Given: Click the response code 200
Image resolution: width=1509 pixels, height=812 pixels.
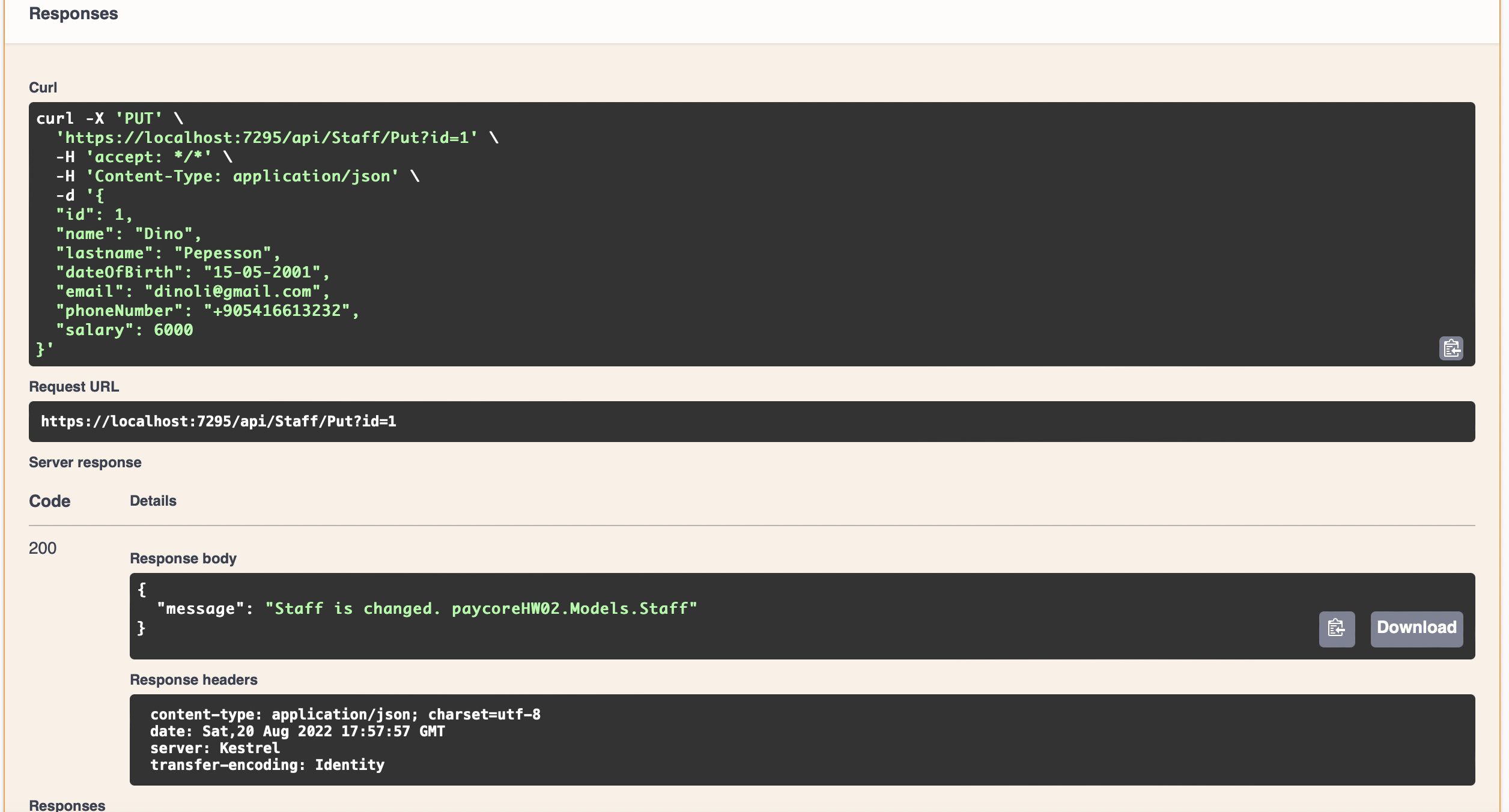Looking at the screenshot, I should click(43, 548).
